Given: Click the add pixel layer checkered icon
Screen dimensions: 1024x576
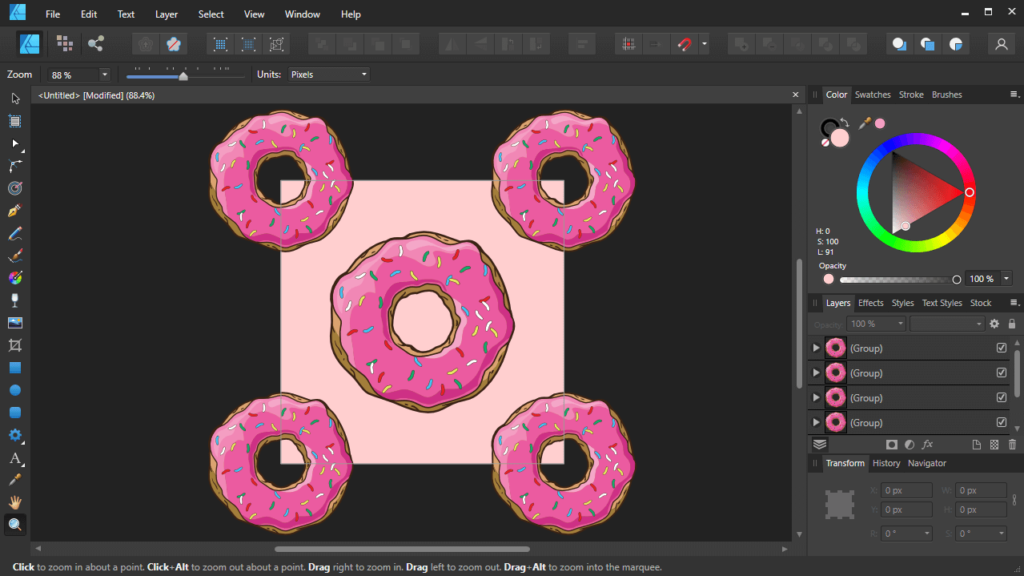Looking at the screenshot, I should pos(994,445).
